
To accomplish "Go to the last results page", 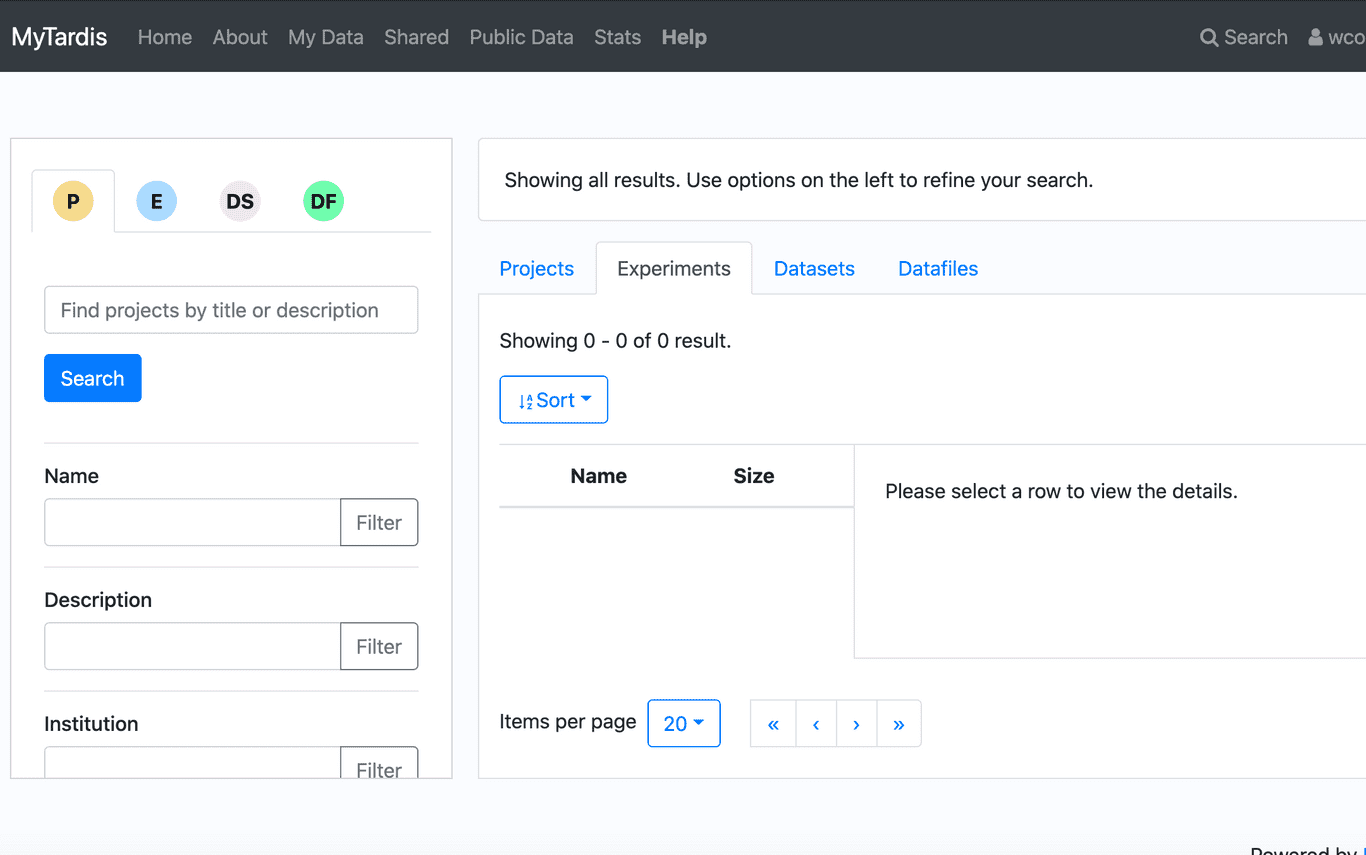I will tap(899, 723).
